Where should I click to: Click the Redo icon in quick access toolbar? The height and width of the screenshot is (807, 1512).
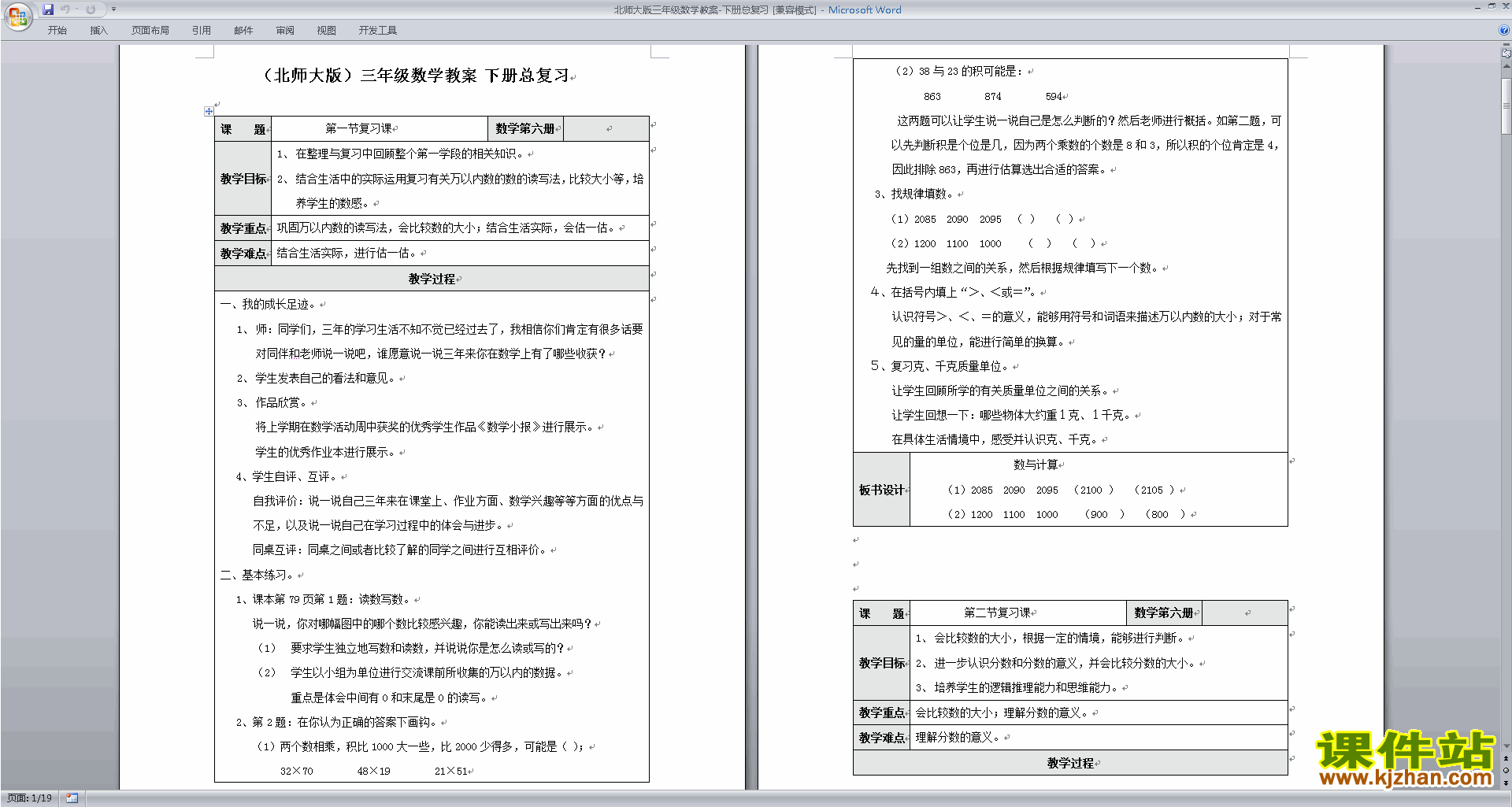point(91,9)
